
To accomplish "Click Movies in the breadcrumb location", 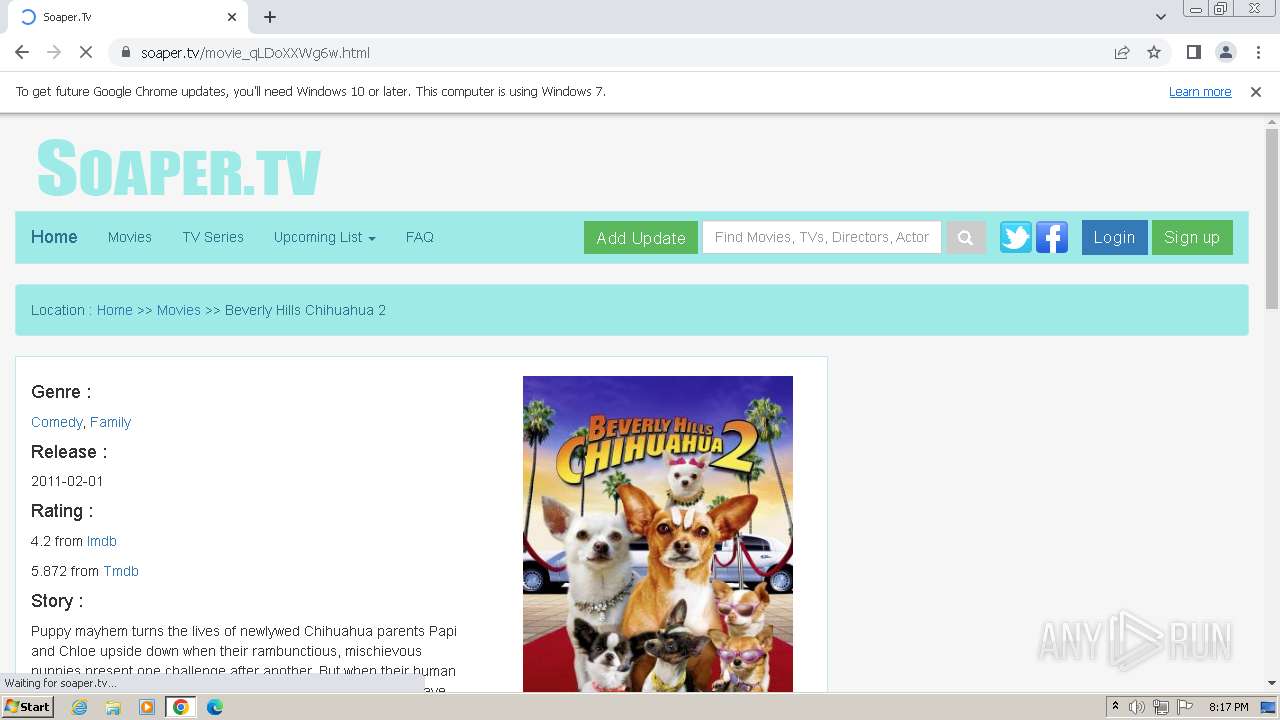I will [179, 310].
